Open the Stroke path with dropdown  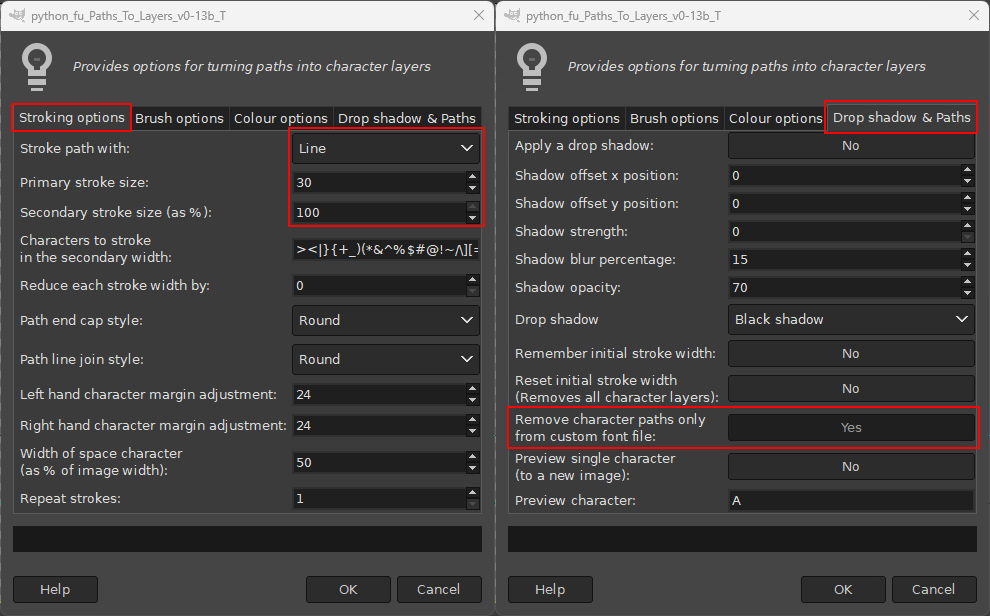point(386,148)
